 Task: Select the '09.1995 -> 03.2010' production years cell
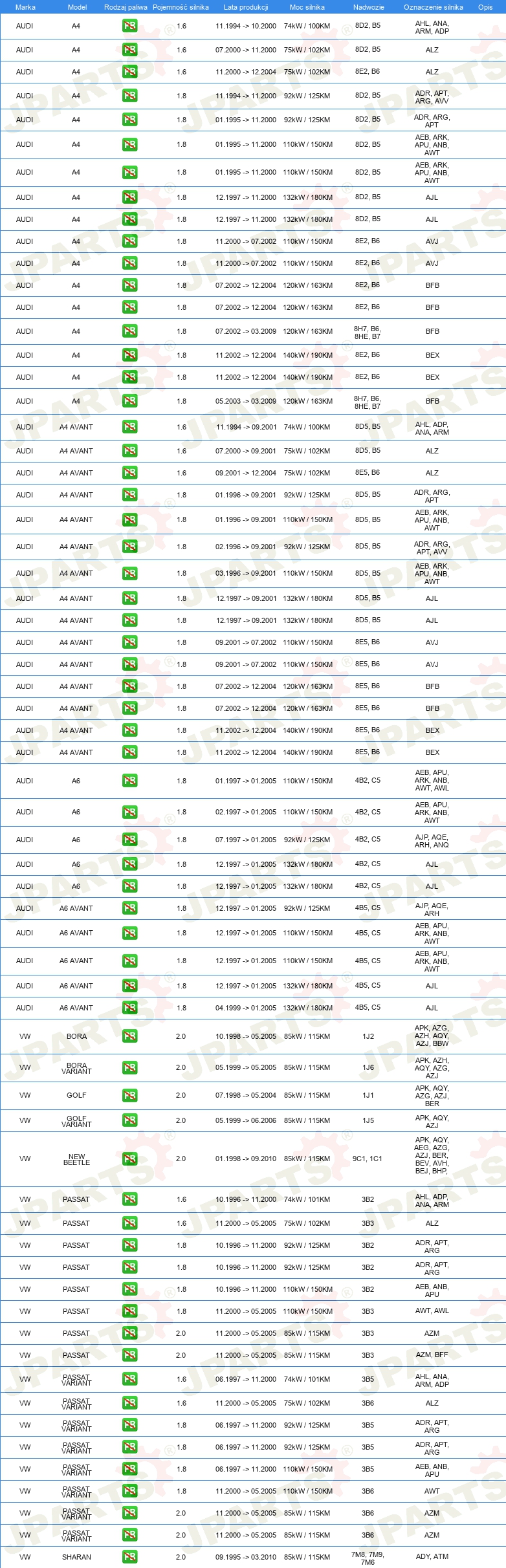click(x=246, y=1557)
